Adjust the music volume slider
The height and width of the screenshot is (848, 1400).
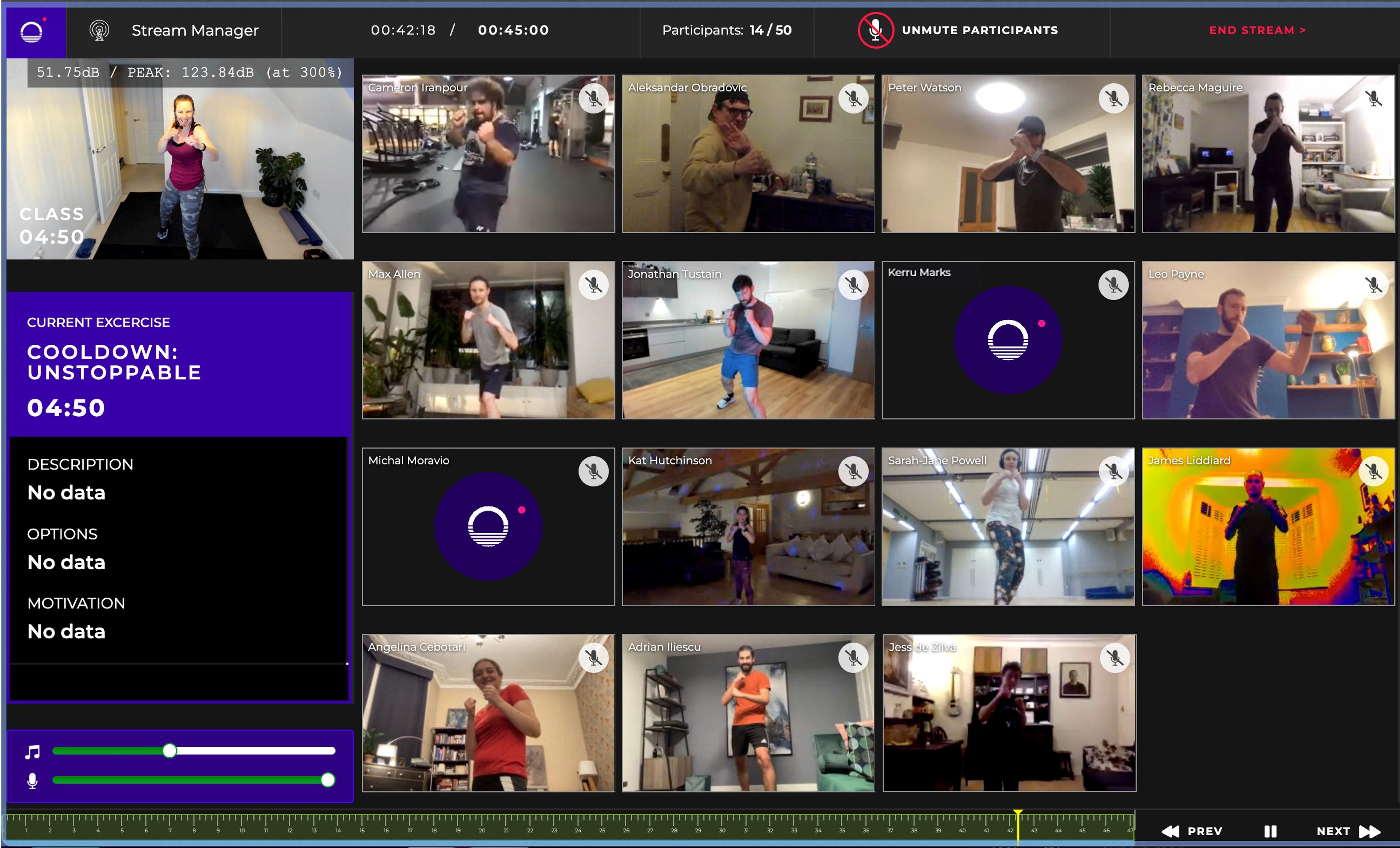tap(194, 751)
